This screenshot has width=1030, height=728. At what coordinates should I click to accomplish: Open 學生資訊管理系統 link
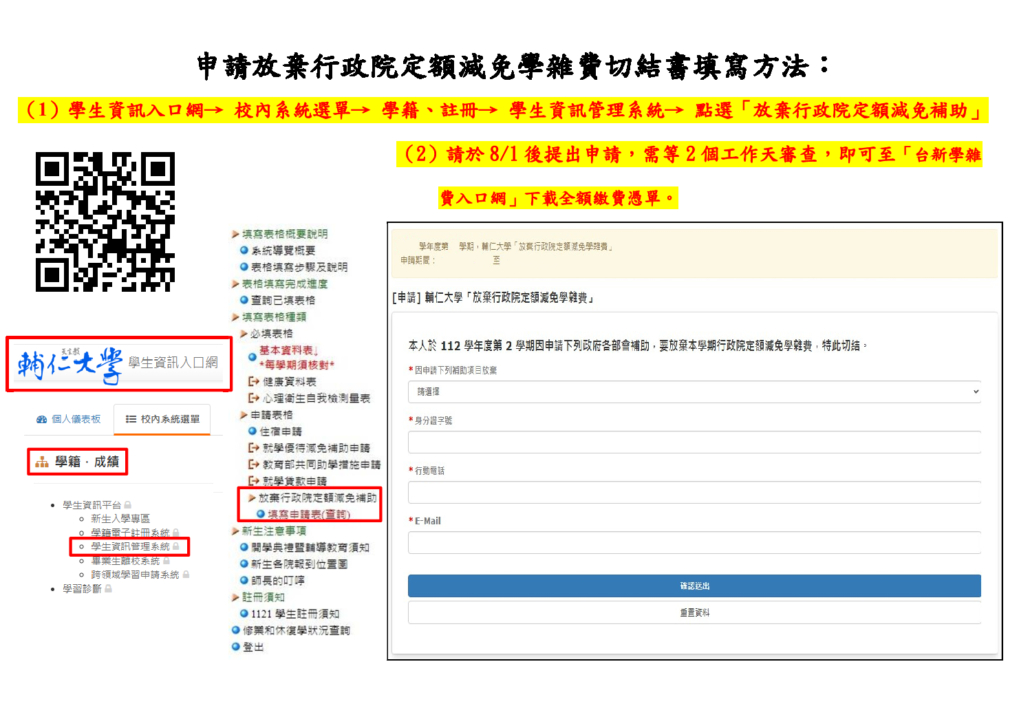(x=130, y=547)
